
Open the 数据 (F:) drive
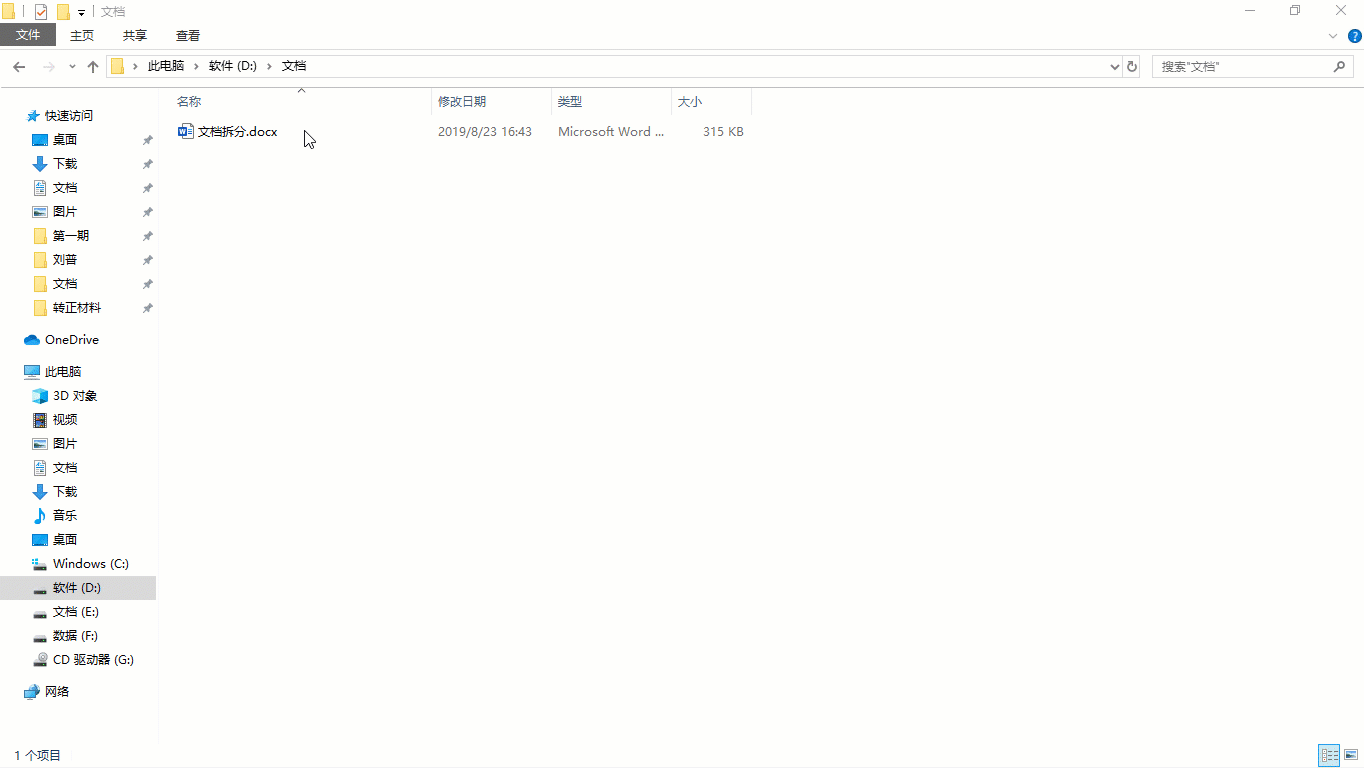pos(75,636)
